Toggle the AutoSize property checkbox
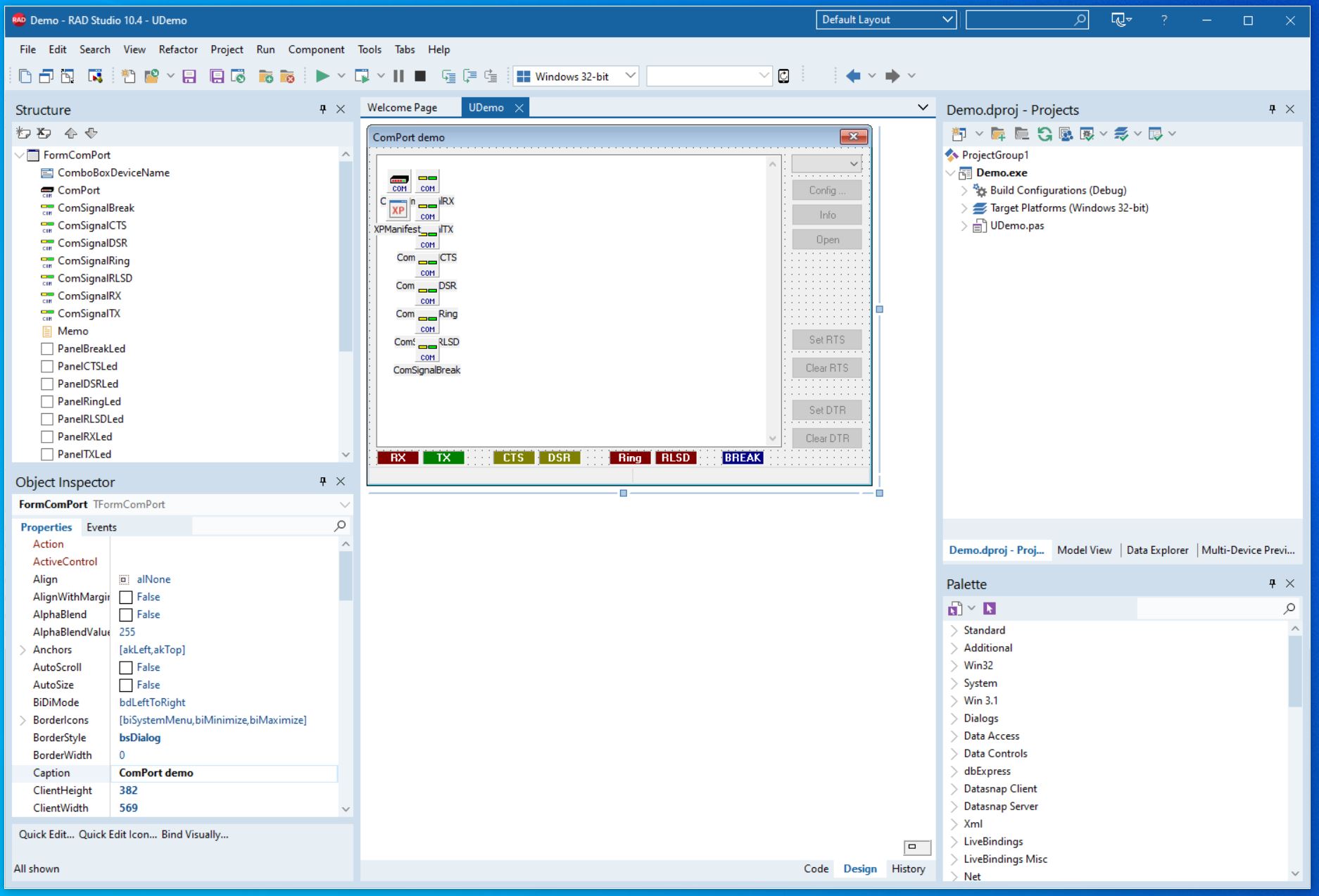 point(126,686)
